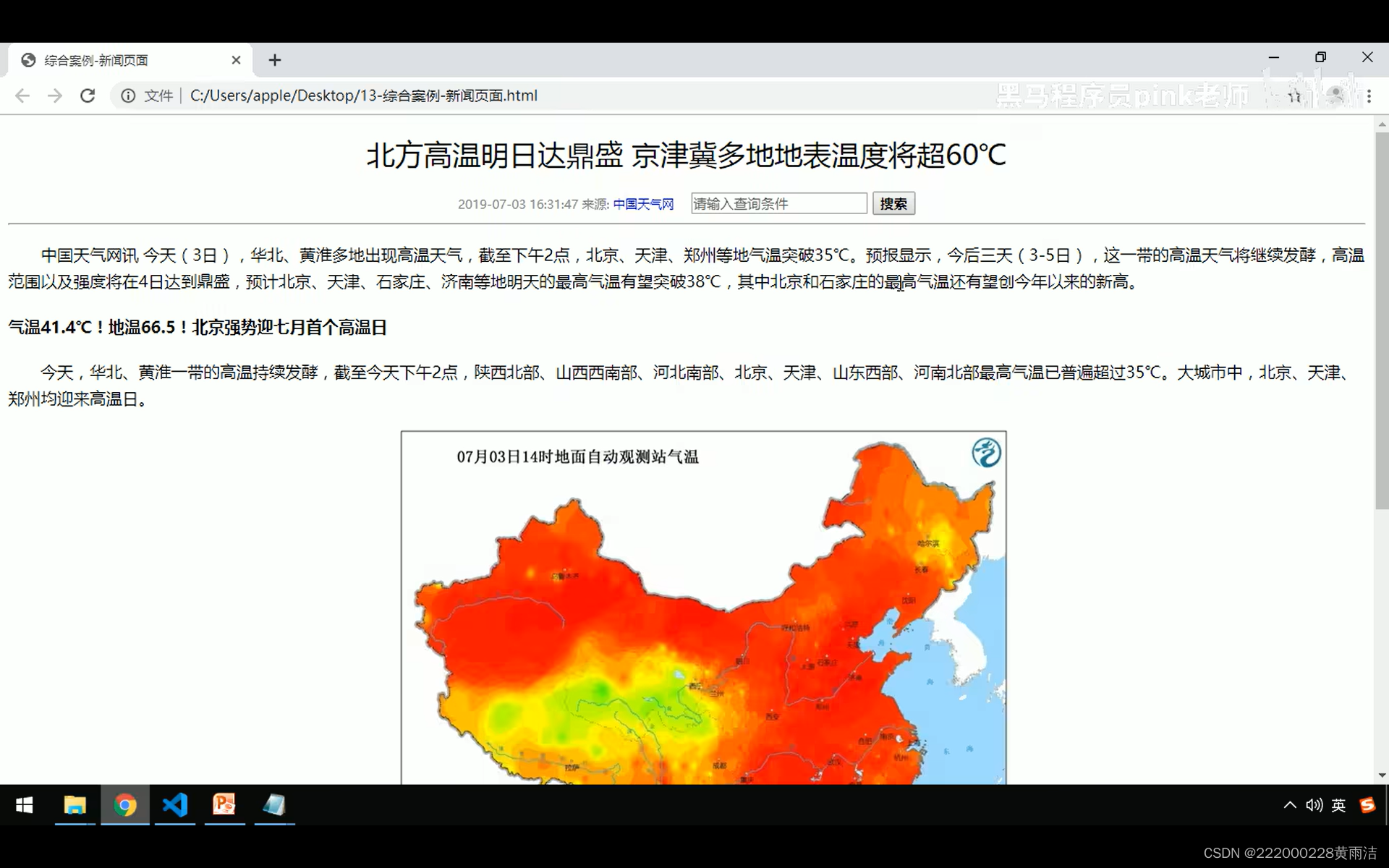Viewport: 1389px width, 868px height.
Task: Open the 中国天气网 source link
Action: coord(643,204)
